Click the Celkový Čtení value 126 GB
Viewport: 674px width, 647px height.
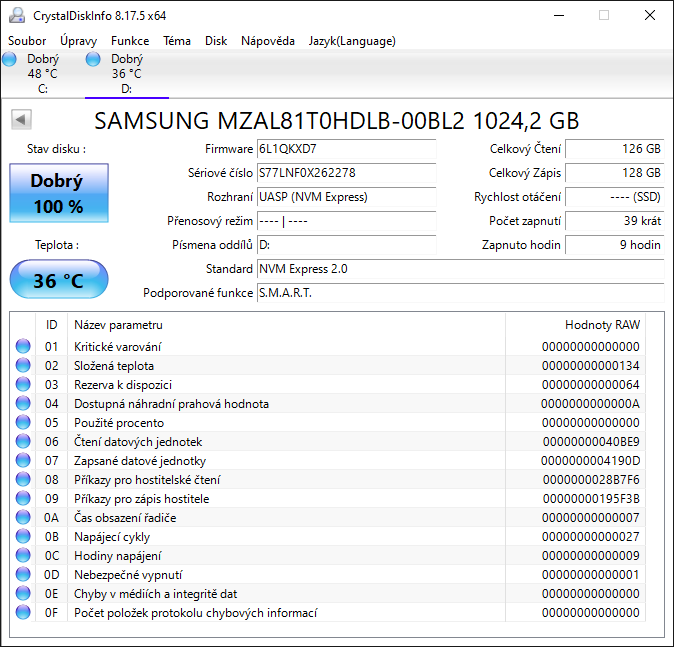click(615, 149)
